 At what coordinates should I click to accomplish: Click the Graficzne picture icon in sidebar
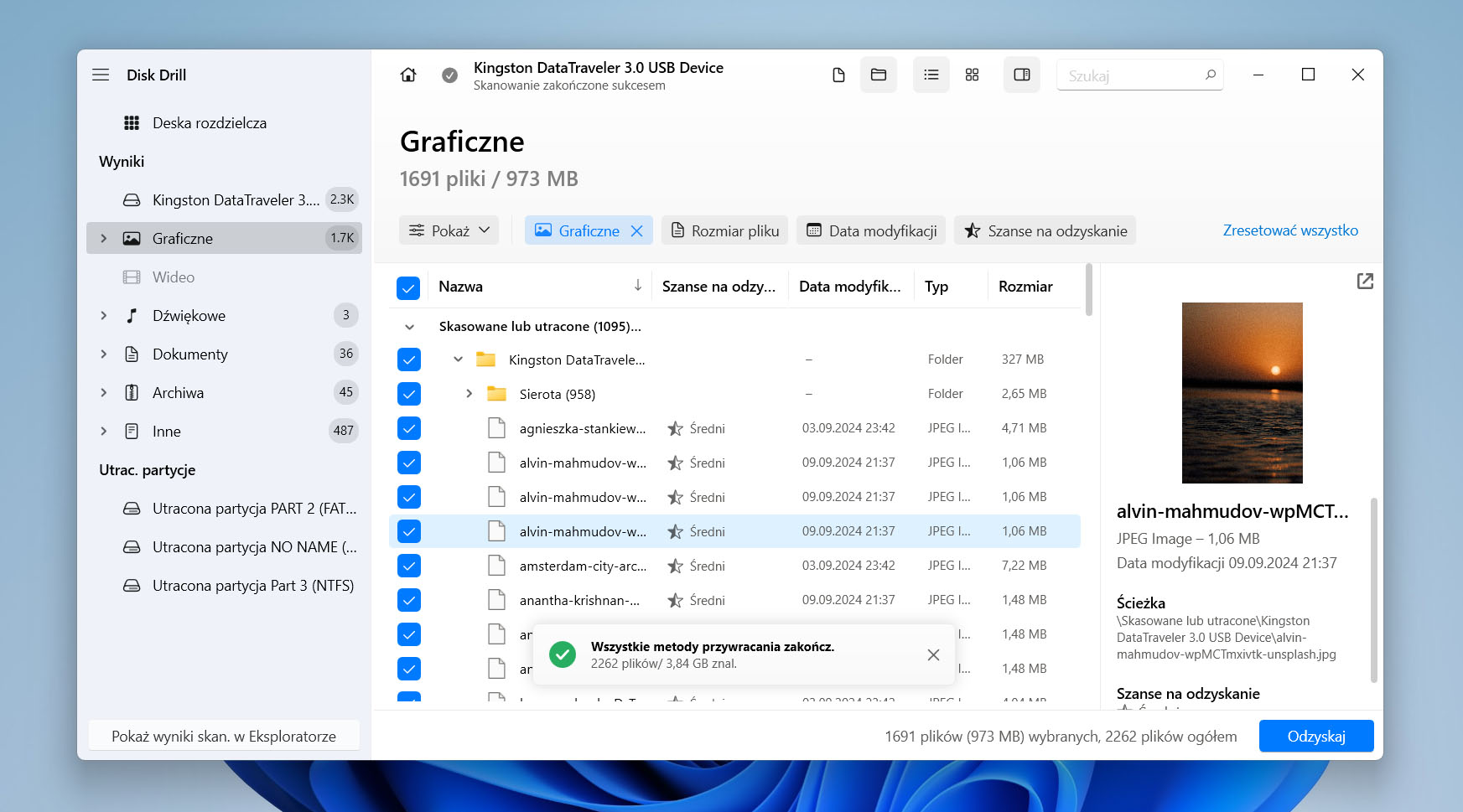(132, 238)
